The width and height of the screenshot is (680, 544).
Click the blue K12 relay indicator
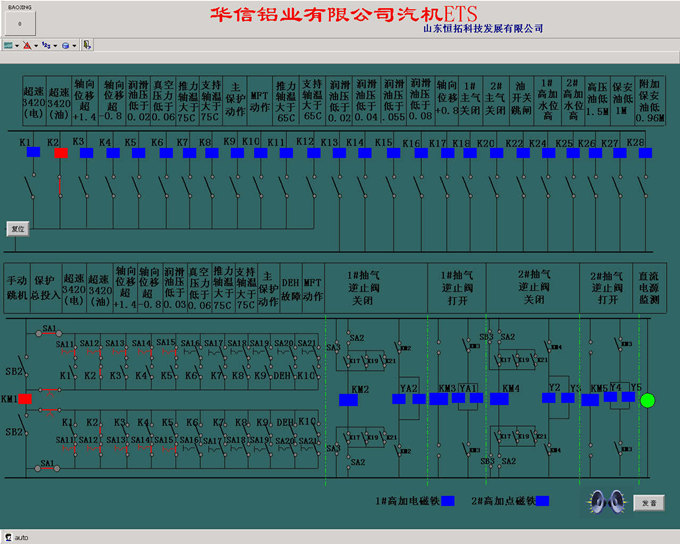click(x=314, y=153)
